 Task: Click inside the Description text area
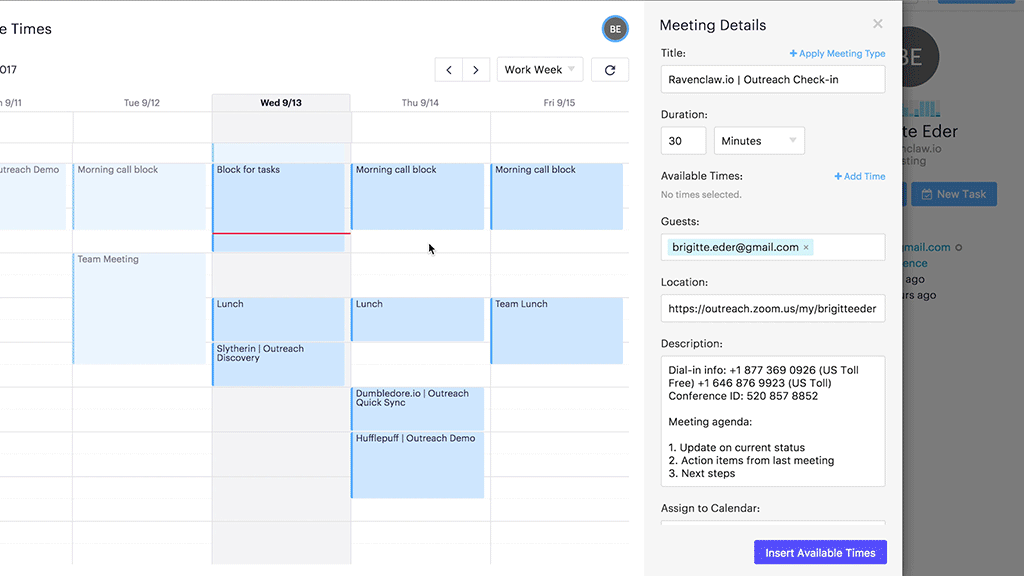(x=772, y=421)
